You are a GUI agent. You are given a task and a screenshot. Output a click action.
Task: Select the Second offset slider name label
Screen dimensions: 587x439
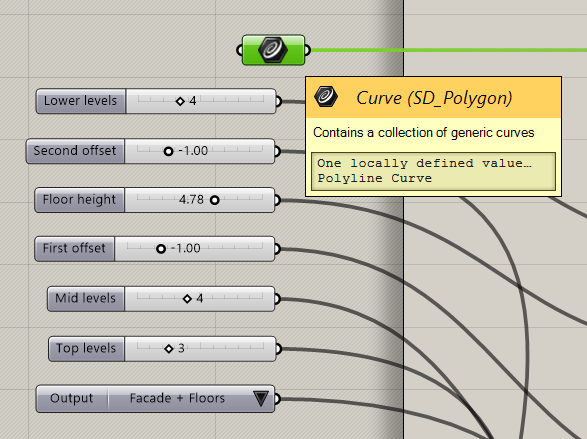(x=75, y=151)
